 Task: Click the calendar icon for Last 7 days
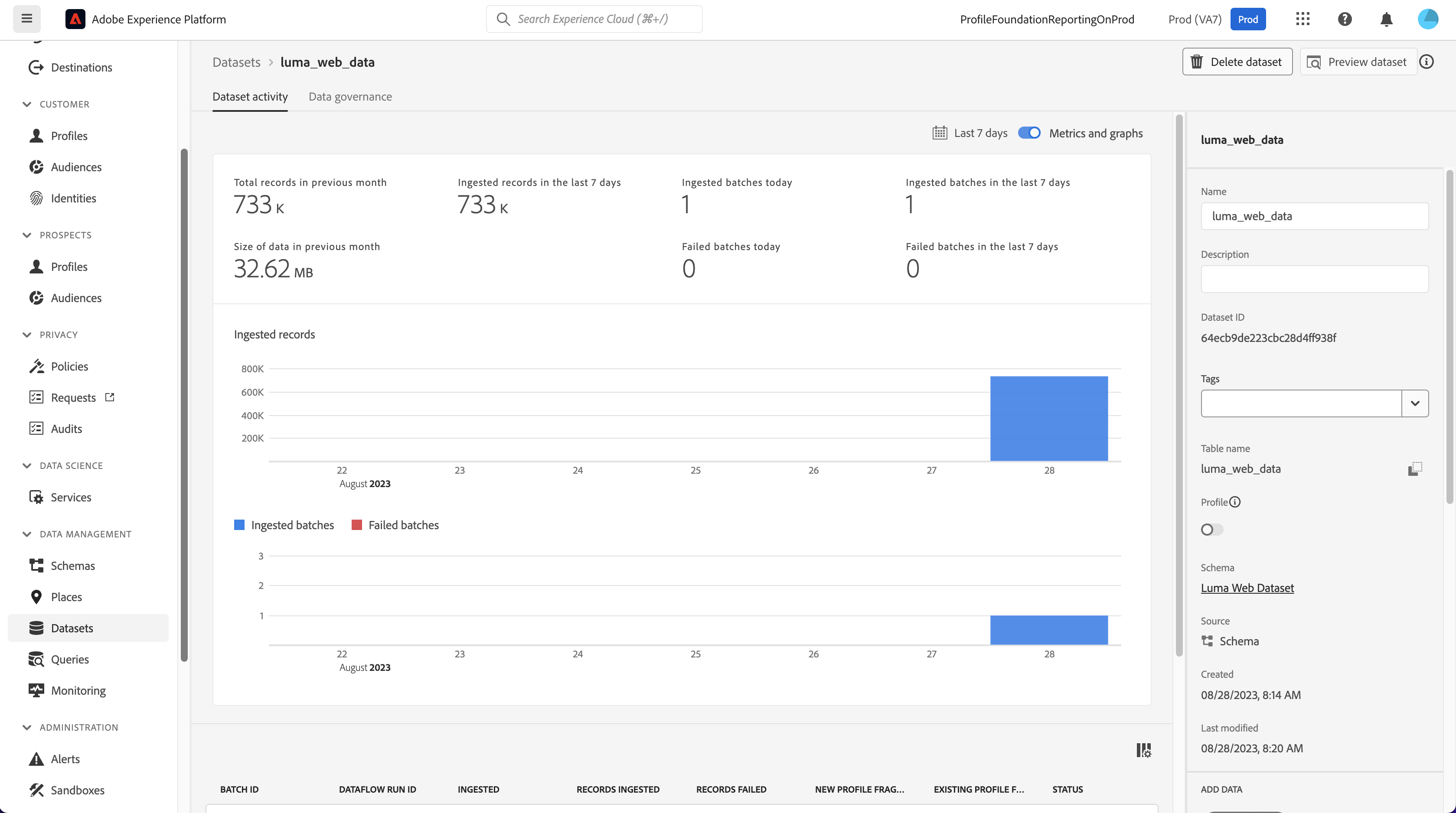[940, 133]
